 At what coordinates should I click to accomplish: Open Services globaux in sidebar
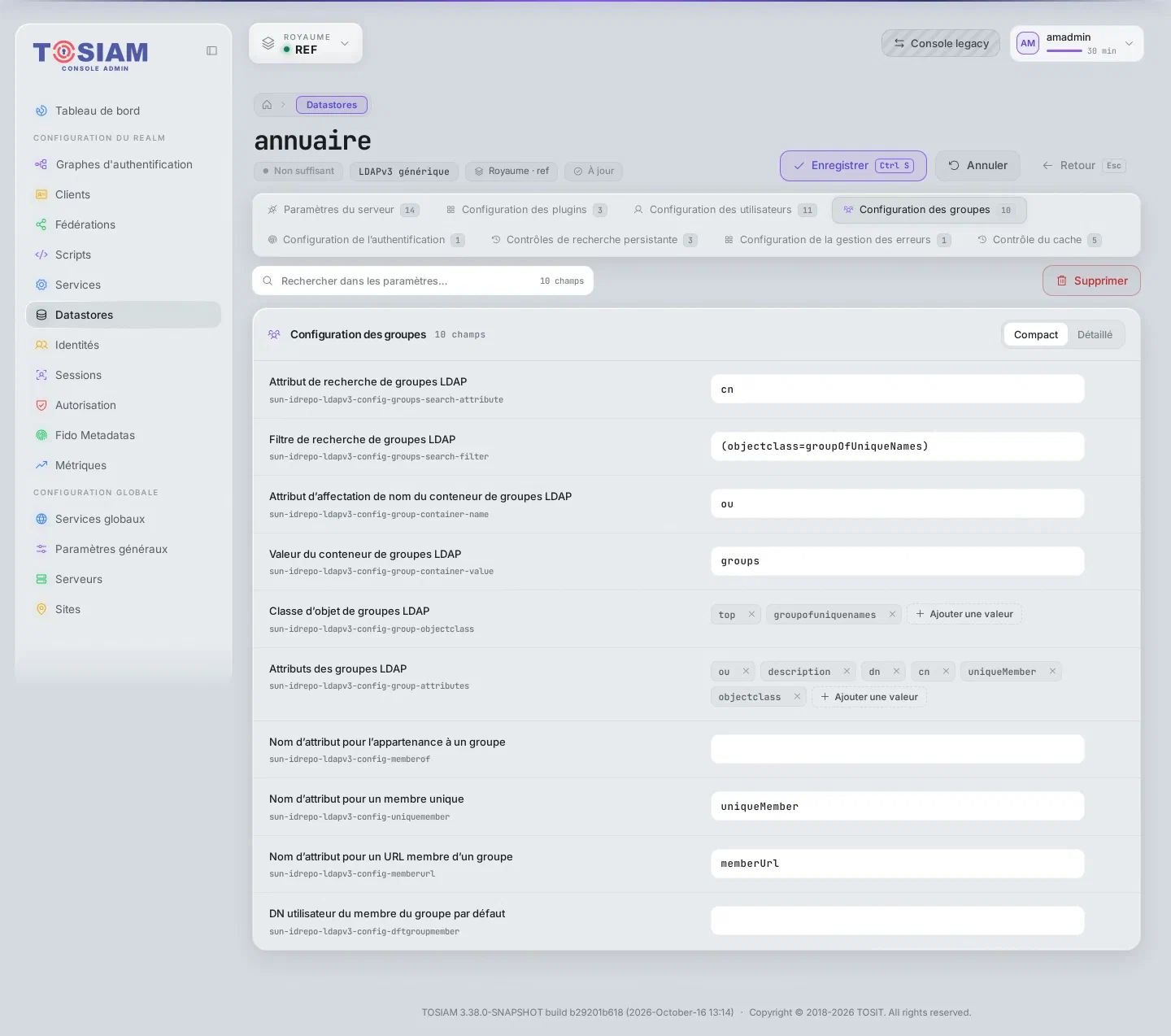pos(124,519)
